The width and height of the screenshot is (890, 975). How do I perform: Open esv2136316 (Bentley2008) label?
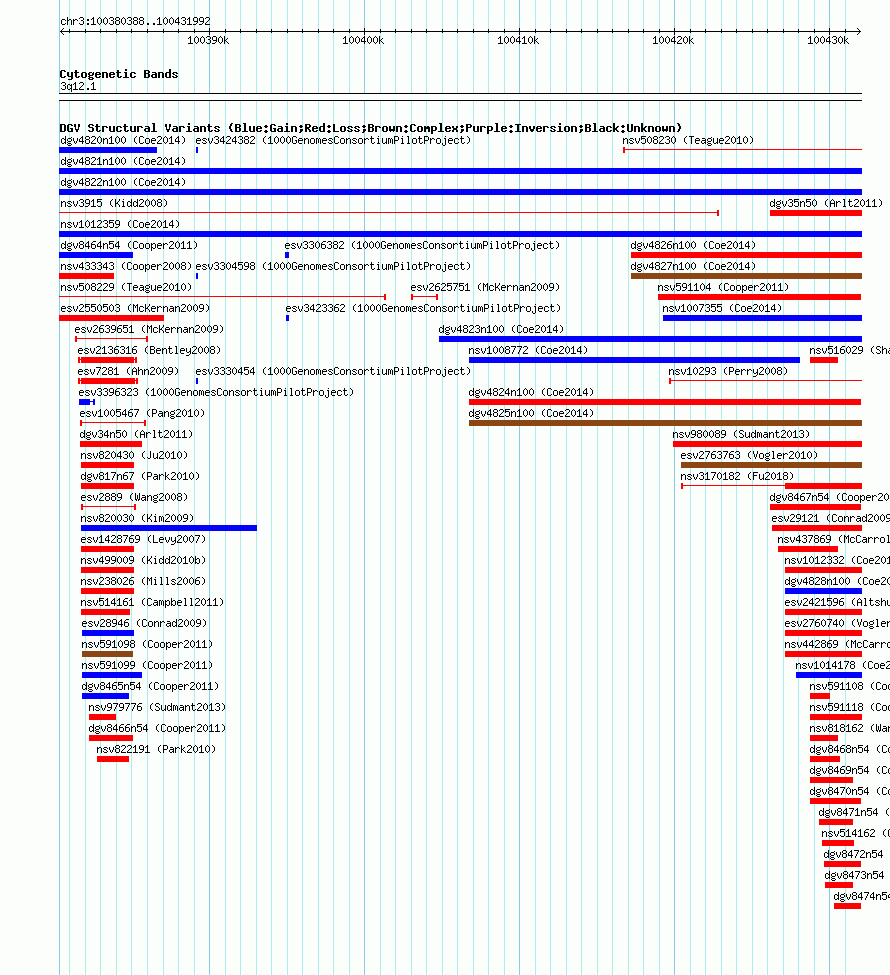(149, 351)
